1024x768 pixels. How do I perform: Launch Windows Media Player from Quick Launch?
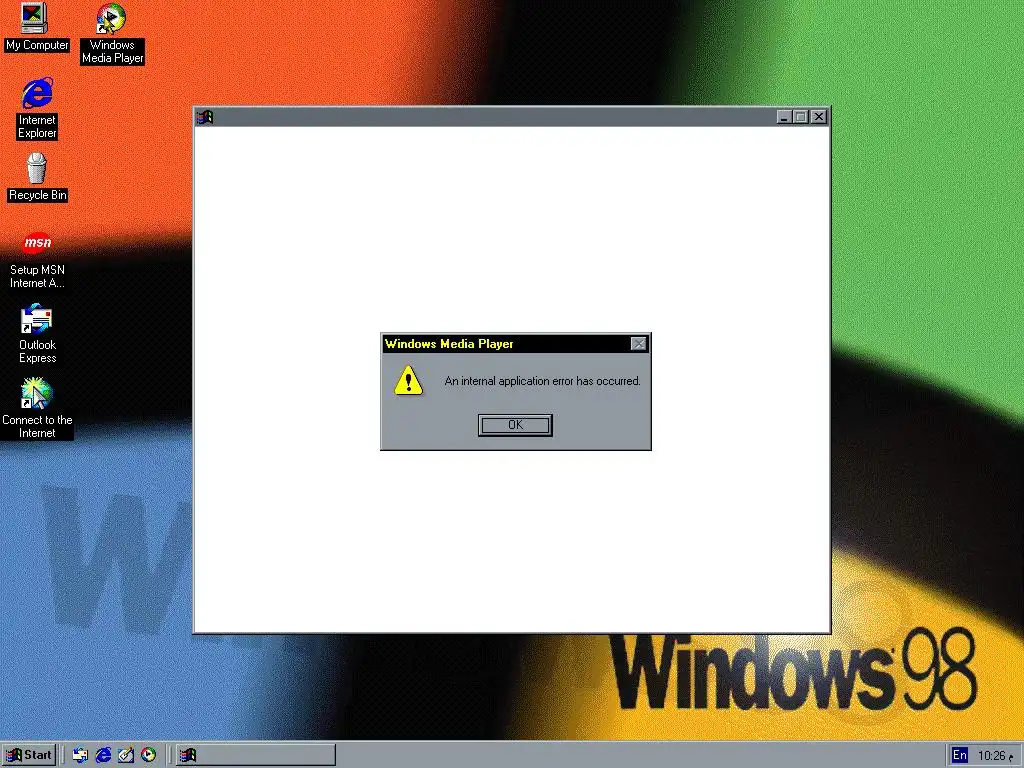pos(149,755)
